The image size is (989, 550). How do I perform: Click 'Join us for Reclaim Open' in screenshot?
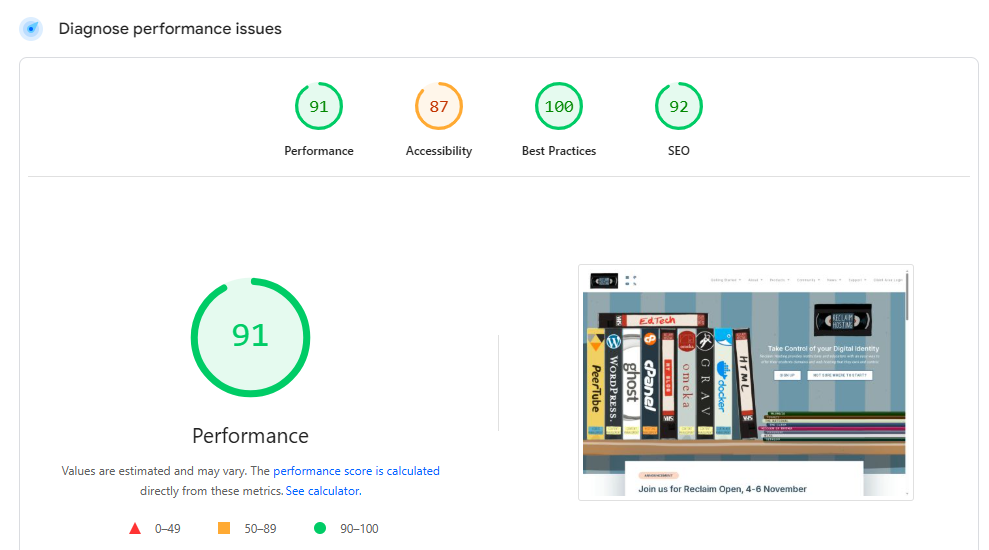[722, 489]
